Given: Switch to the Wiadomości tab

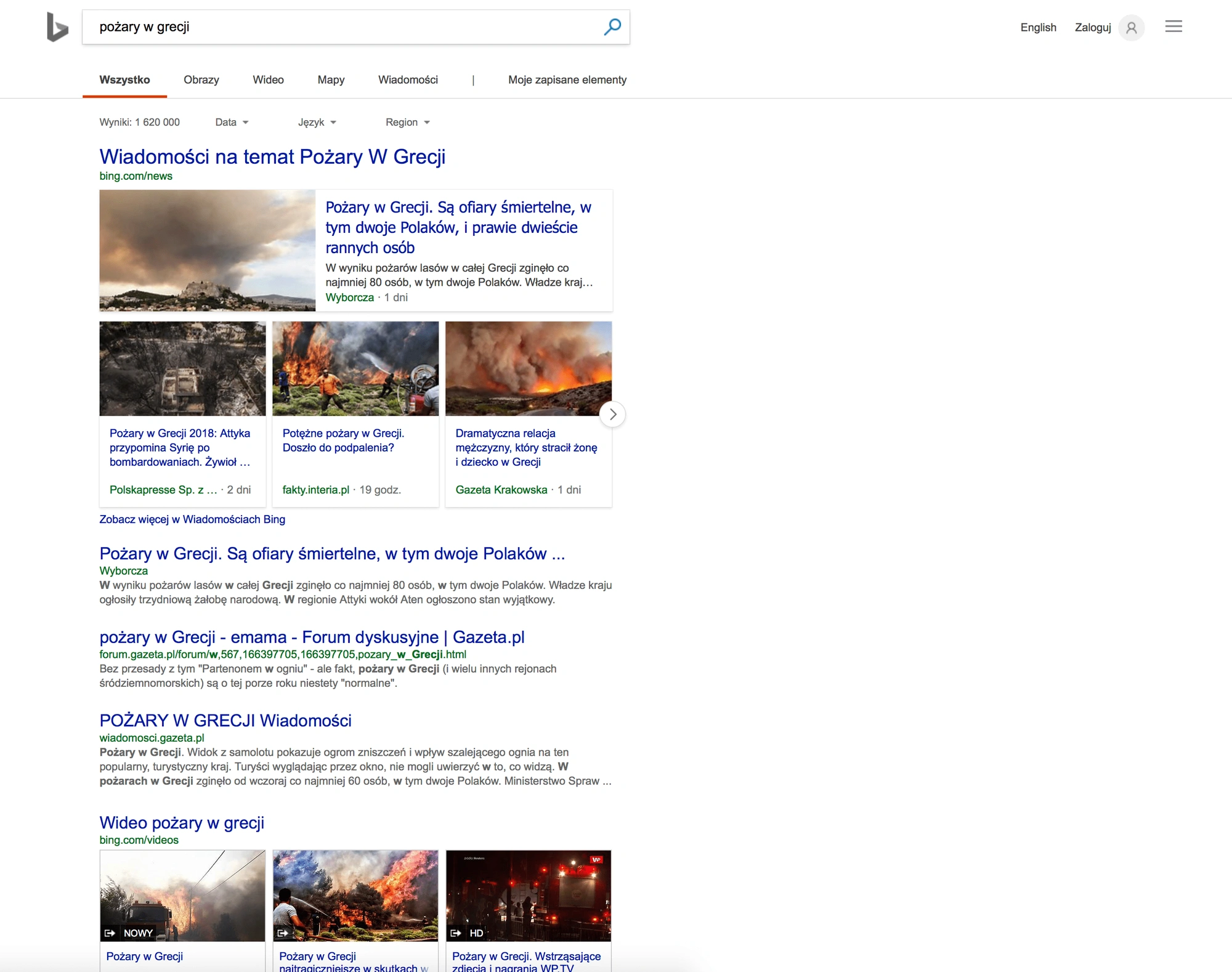Looking at the screenshot, I should [408, 79].
